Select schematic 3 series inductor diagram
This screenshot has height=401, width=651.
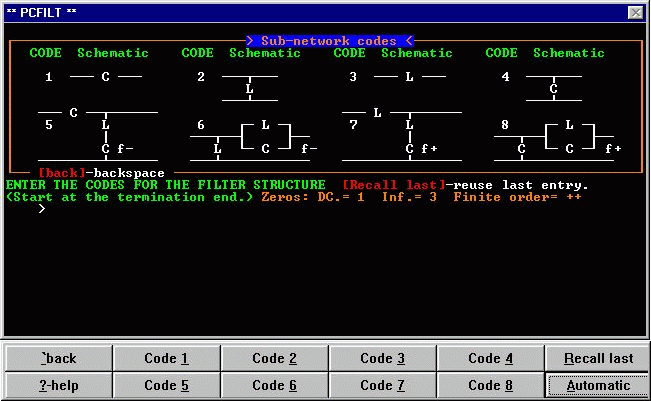coord(409,77)
